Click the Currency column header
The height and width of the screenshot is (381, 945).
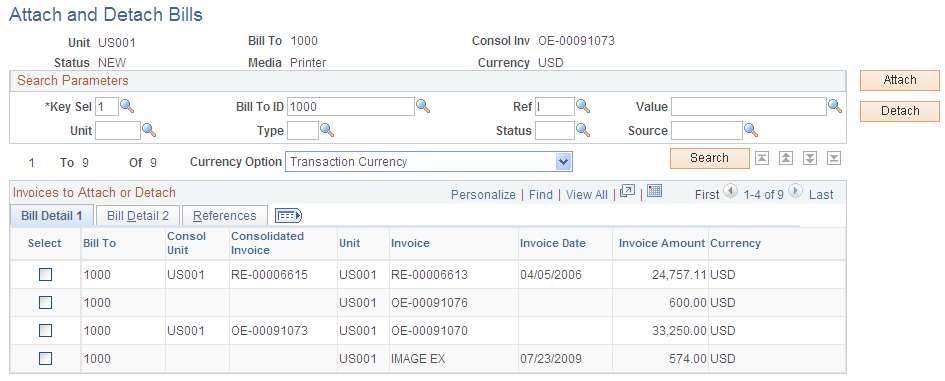(735, 243)
